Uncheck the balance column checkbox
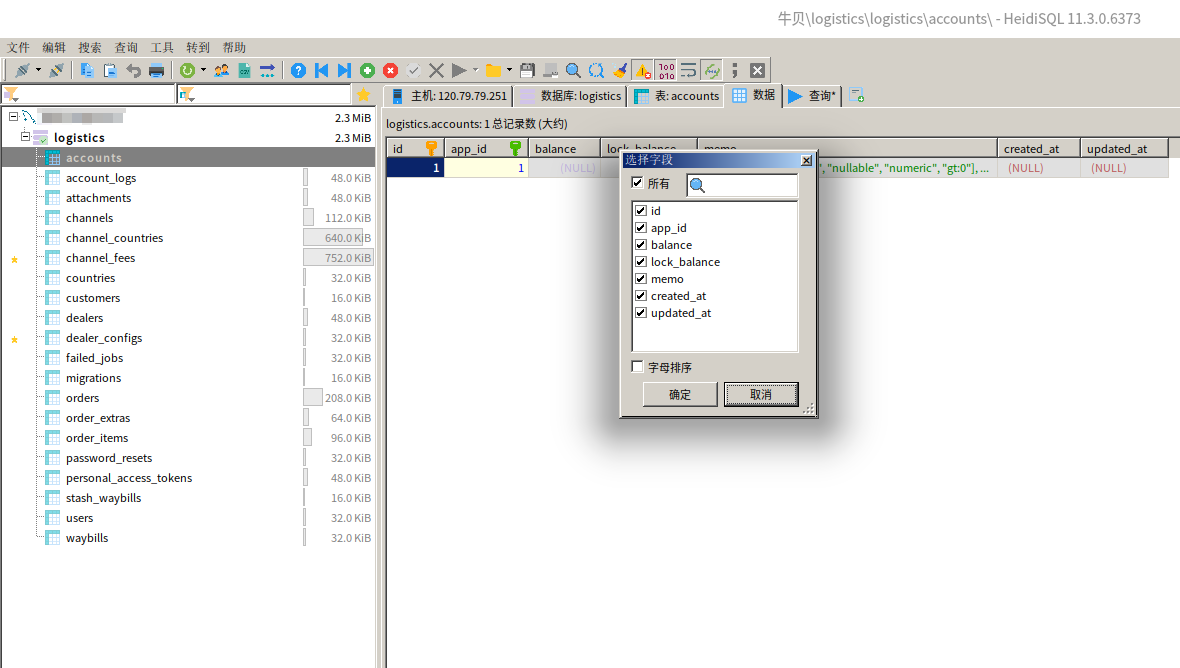This screenshot has height=668, width=1180. [641, 244]
